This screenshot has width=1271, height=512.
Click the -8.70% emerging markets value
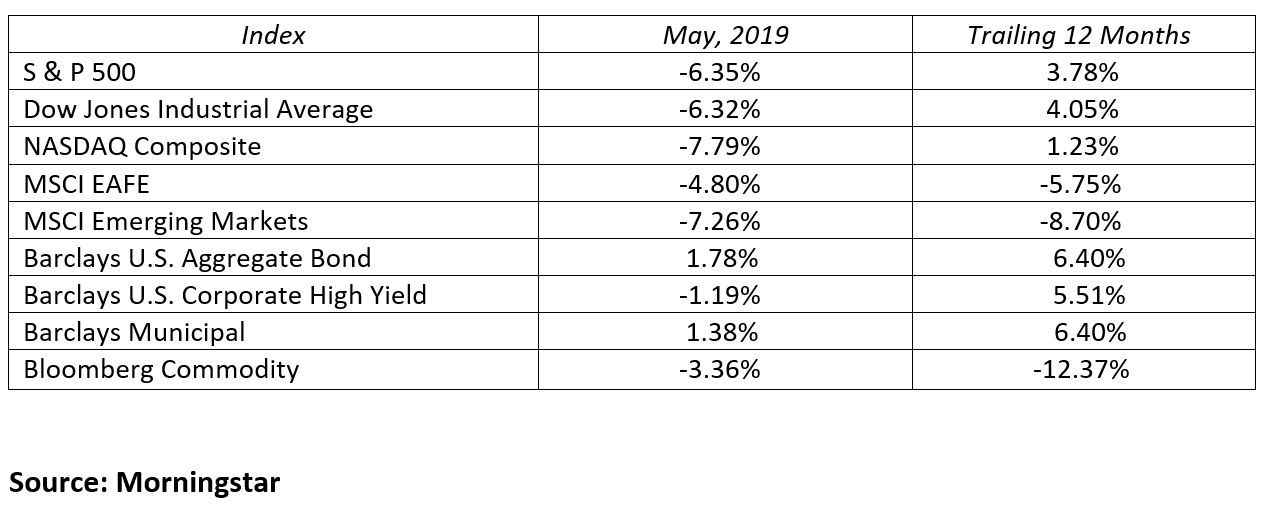tap(1082, 221)
